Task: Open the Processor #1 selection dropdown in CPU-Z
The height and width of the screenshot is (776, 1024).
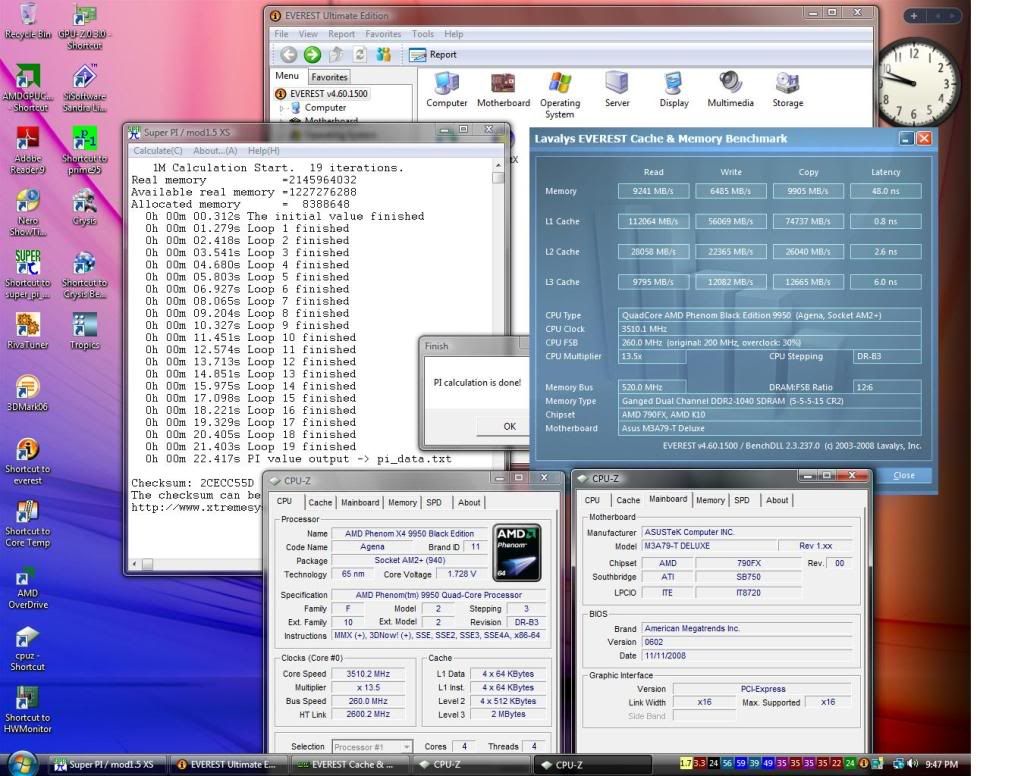Action: (x=372, y=747)
